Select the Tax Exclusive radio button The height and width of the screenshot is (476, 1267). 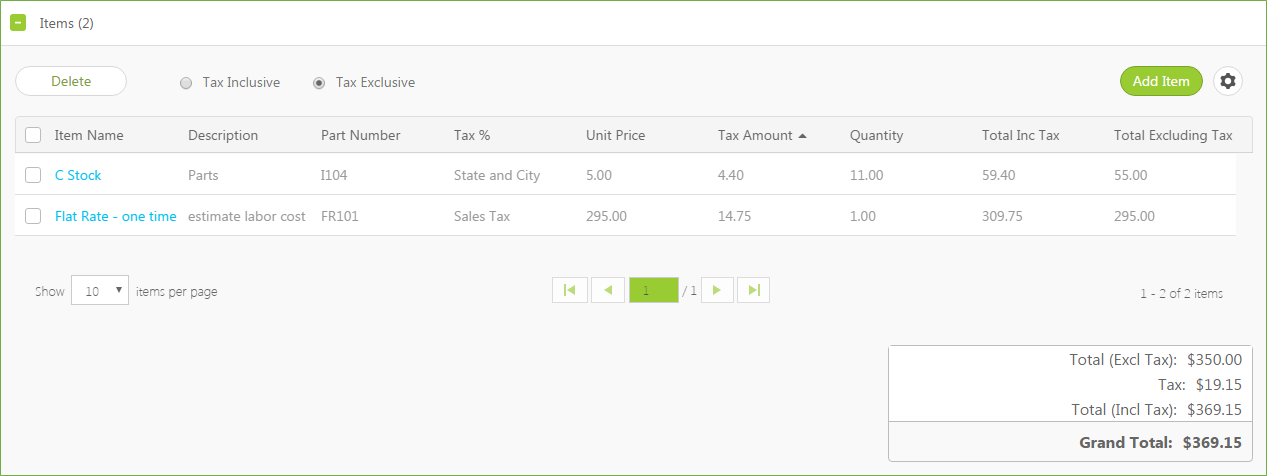coord(319,83)
